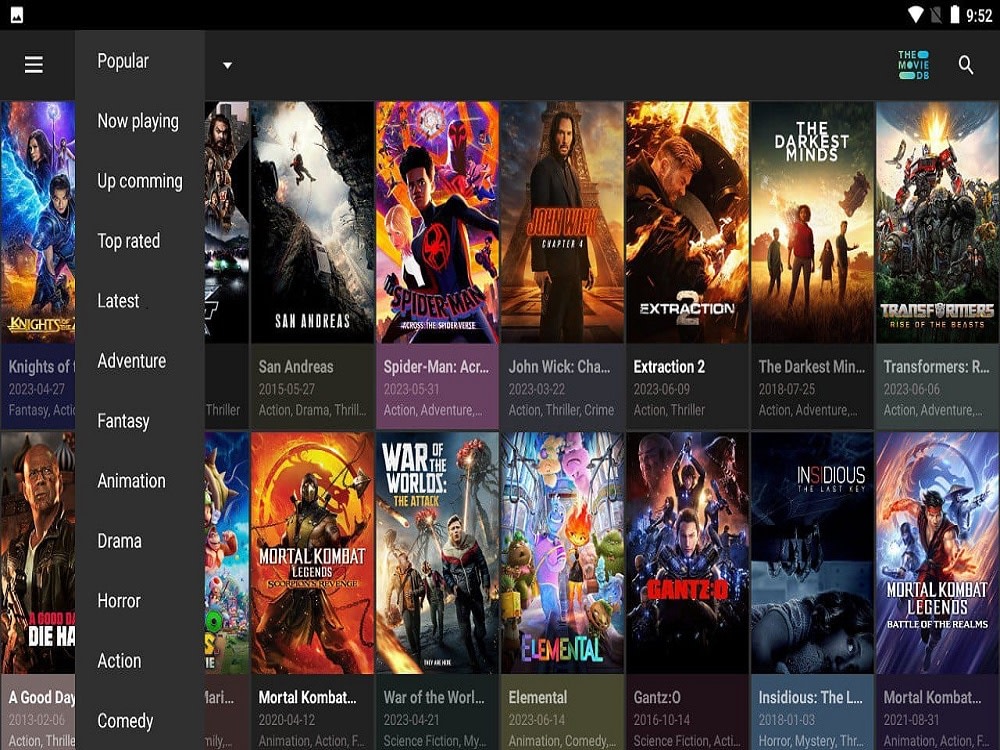Image resolution: width=1000 pixels, height=750 pixels.
Task: Click the release date 2023-06-06
Action: pos(911,389)
